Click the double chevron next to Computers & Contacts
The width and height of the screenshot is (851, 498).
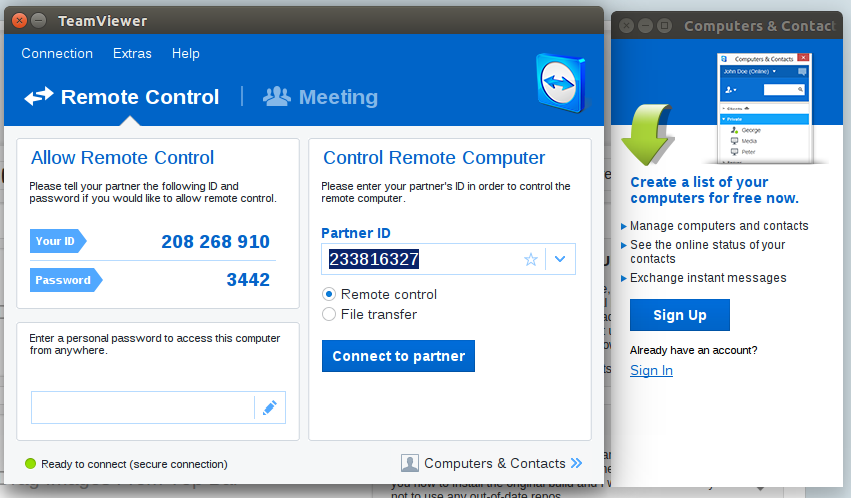576,463
